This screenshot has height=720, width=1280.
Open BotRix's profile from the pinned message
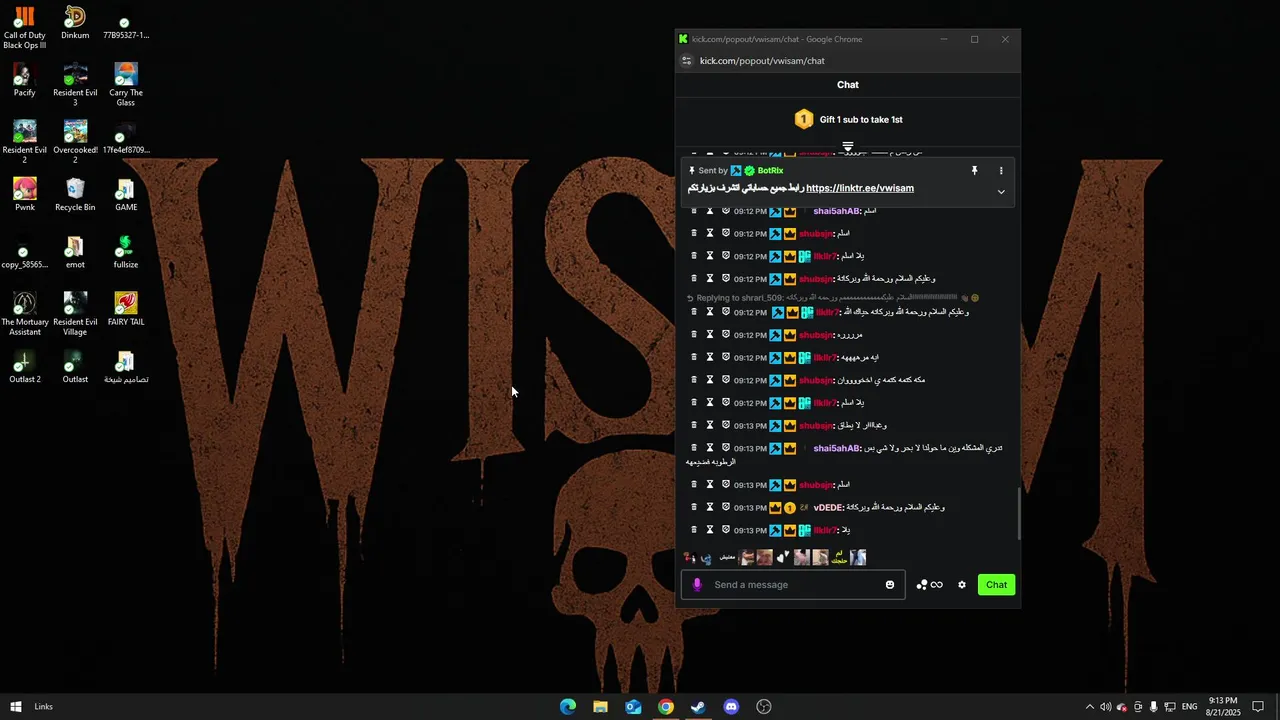(x=770, y=171)
